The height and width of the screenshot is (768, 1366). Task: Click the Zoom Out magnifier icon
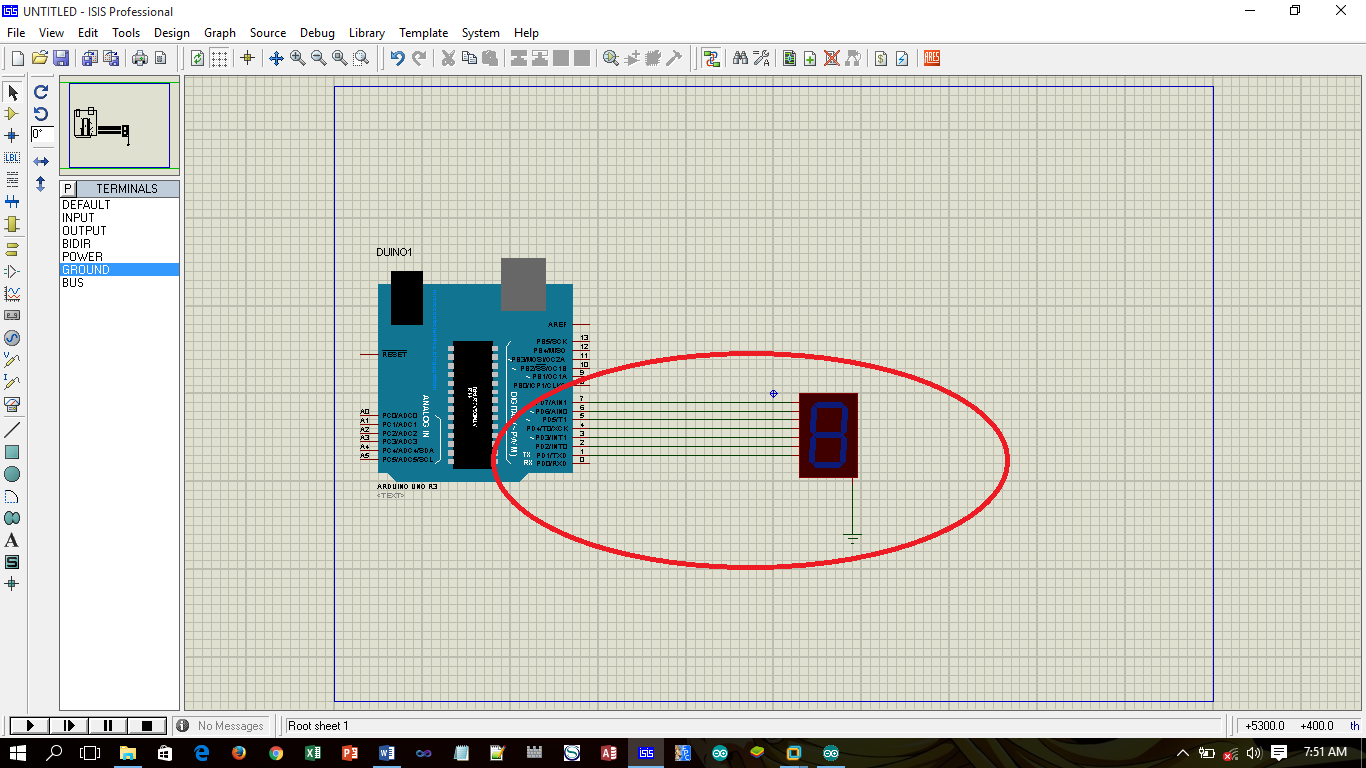[x=319, y=58]
